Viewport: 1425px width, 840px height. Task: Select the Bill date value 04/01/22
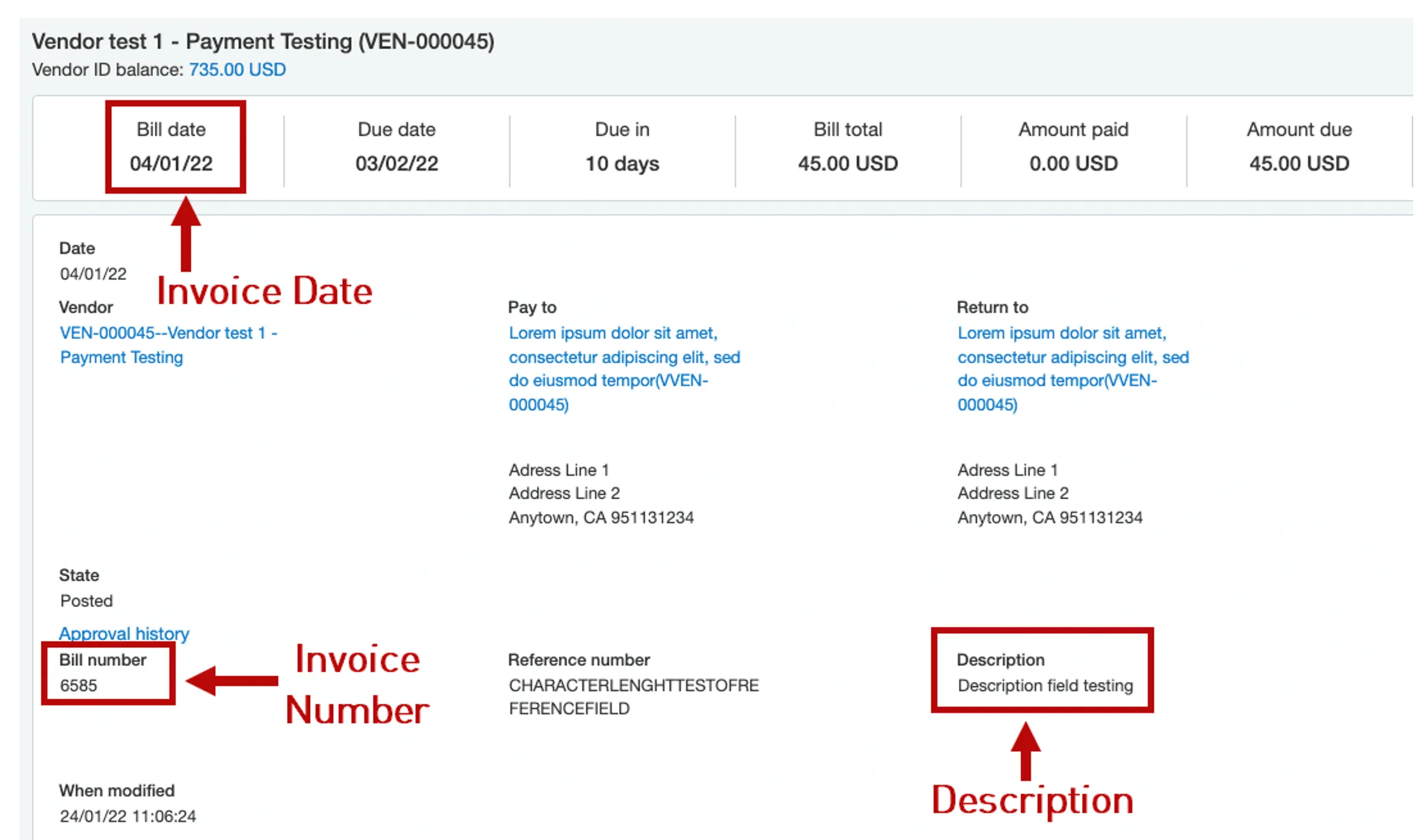click(171, 164)
